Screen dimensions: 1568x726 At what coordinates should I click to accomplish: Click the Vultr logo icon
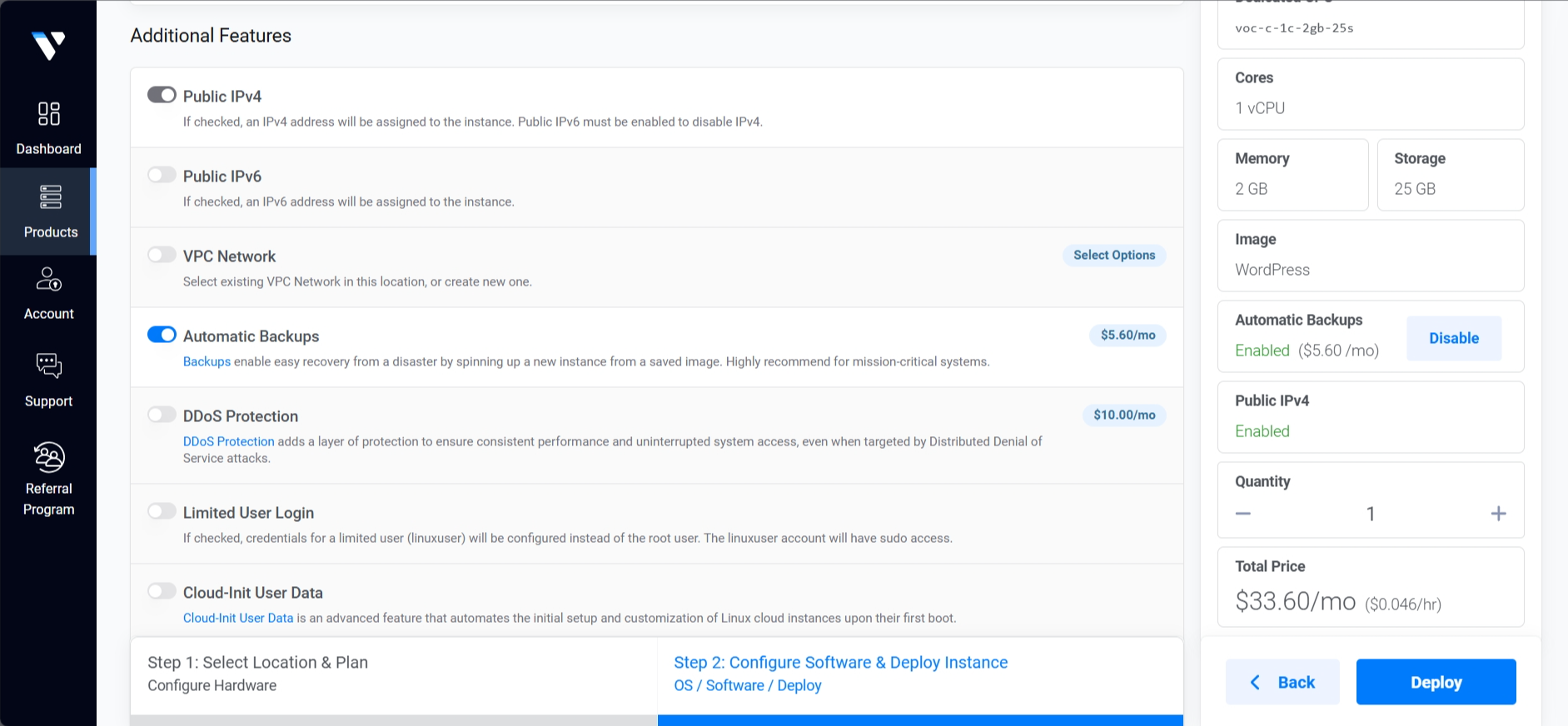tap(48, 46)
